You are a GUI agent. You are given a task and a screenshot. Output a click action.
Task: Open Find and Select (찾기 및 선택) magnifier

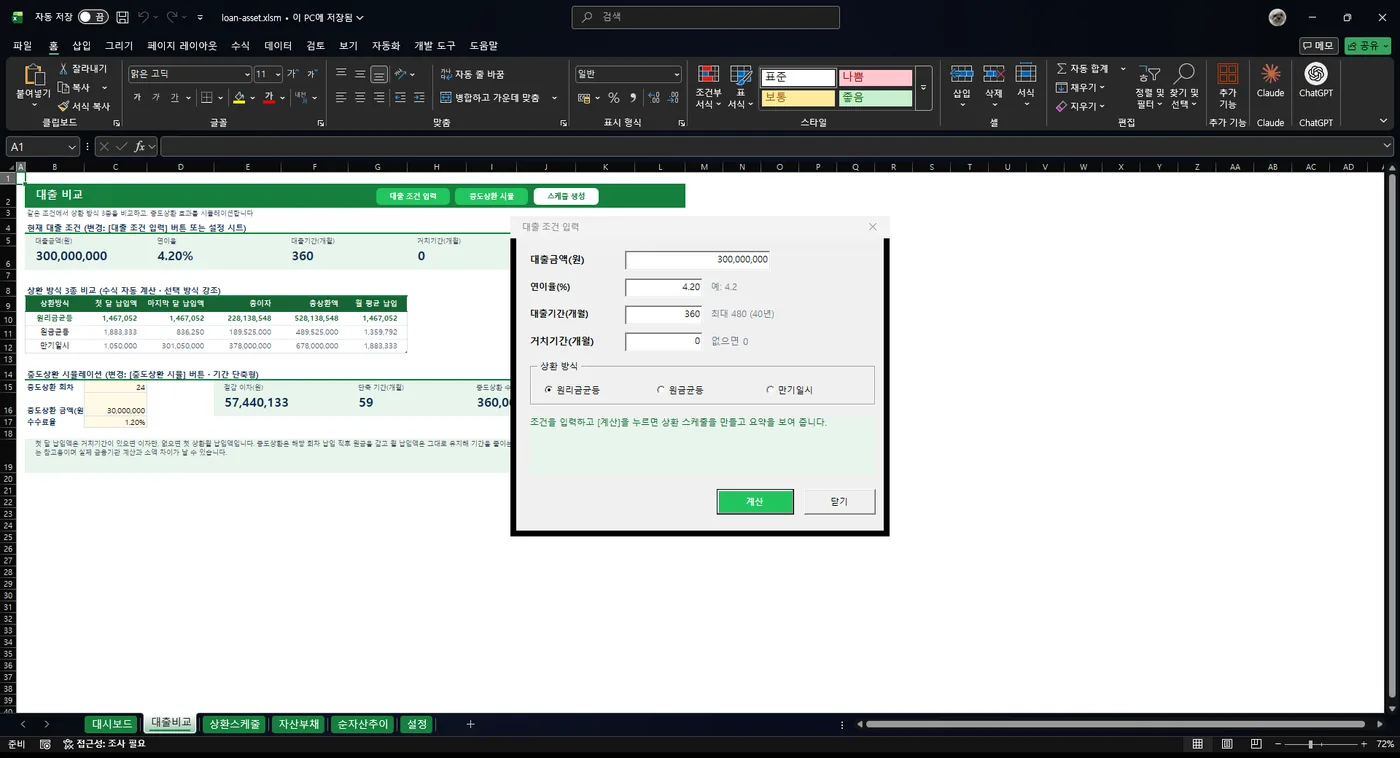pos(1184,87)
